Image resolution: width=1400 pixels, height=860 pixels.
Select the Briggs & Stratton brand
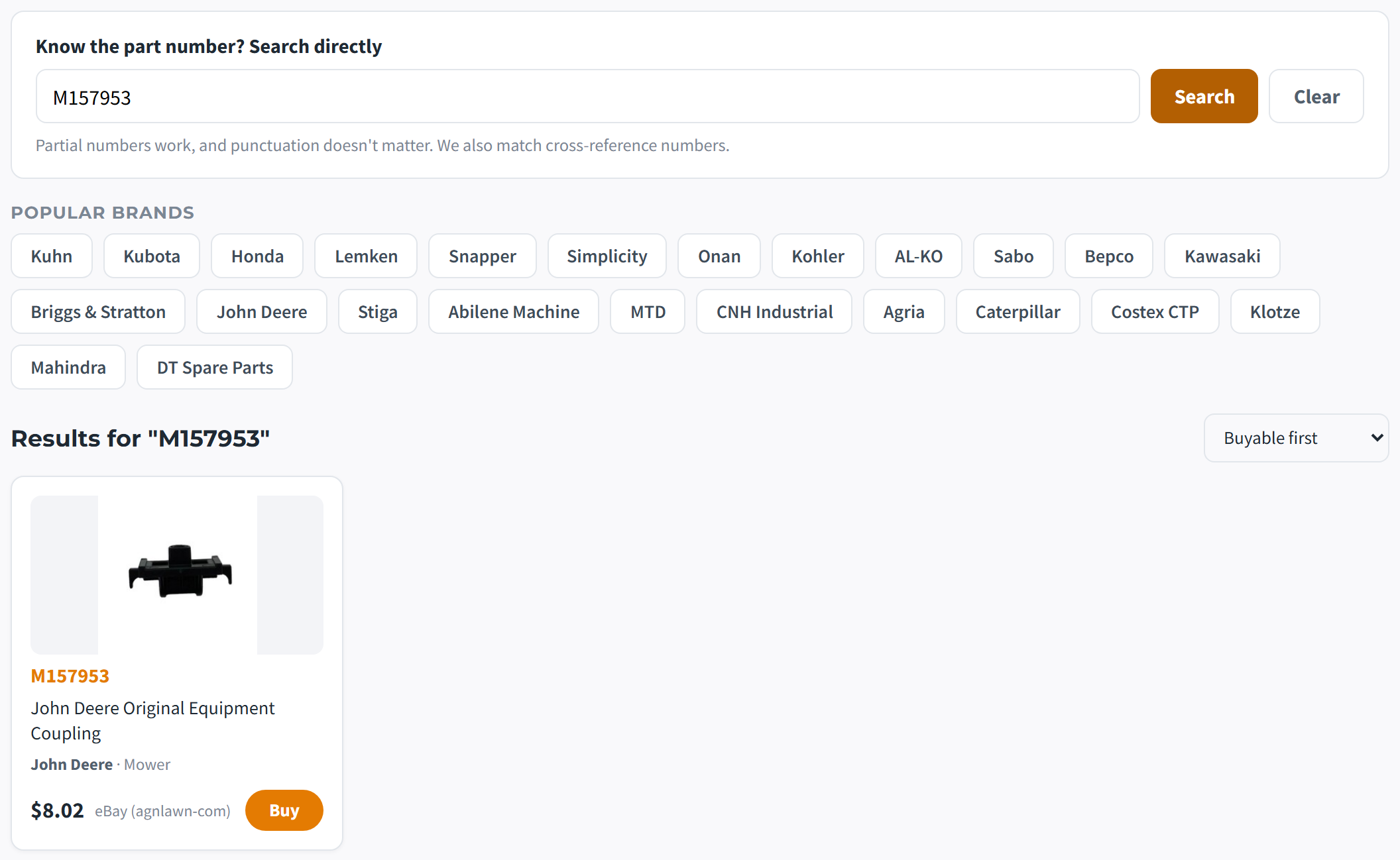pyautogui.click(x=98, y=312)
